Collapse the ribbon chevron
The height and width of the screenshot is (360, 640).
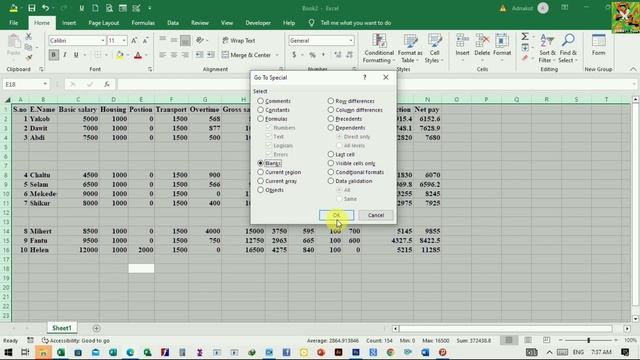[x=633, y=69]
